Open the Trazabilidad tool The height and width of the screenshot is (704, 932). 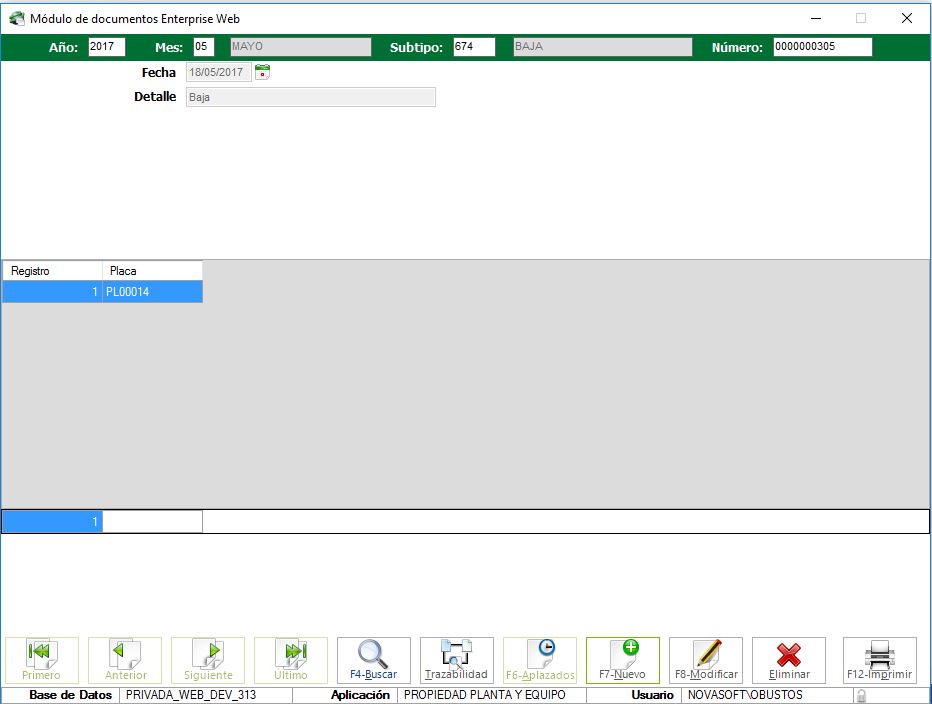point(456,661)
